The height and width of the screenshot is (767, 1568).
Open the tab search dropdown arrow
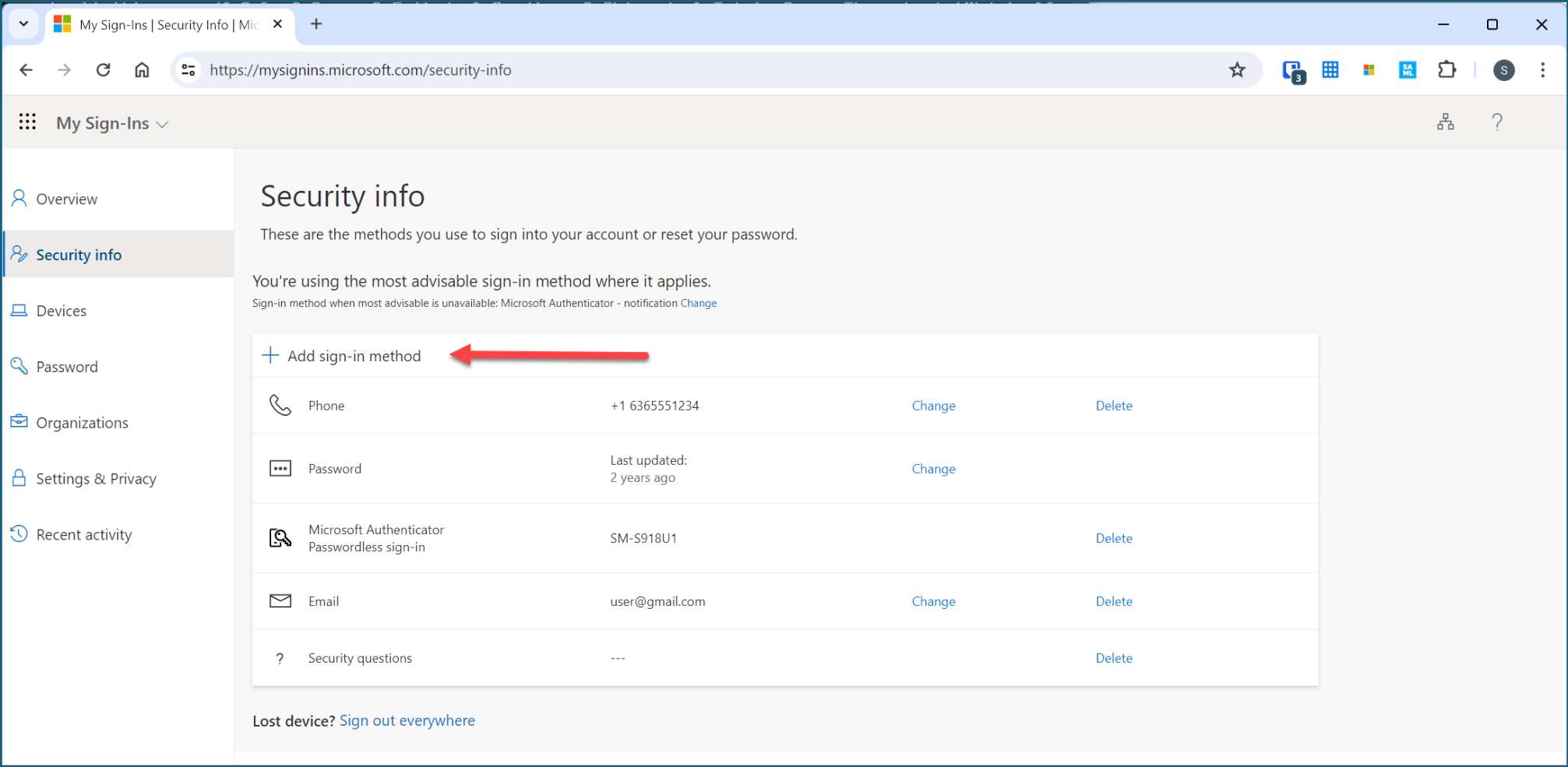pos(23,24)
